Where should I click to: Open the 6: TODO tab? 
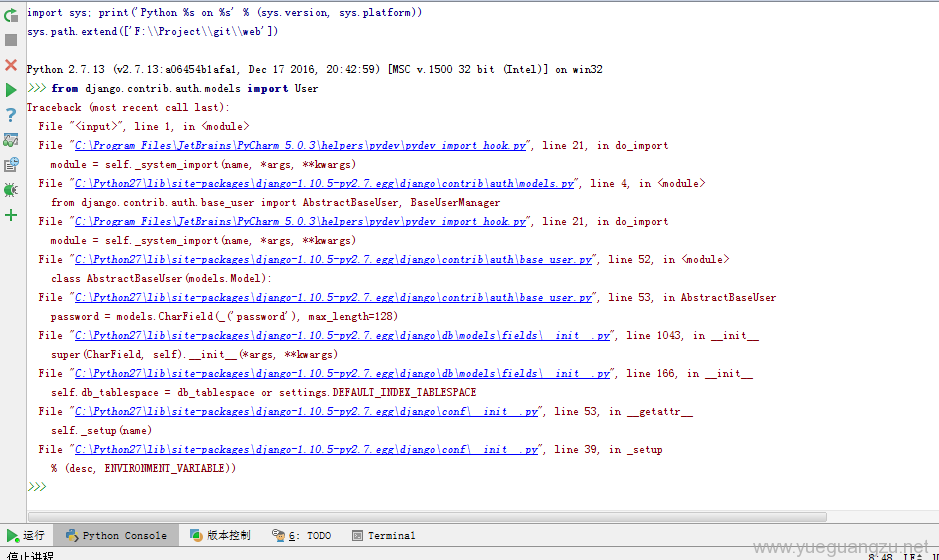[302, 535]
